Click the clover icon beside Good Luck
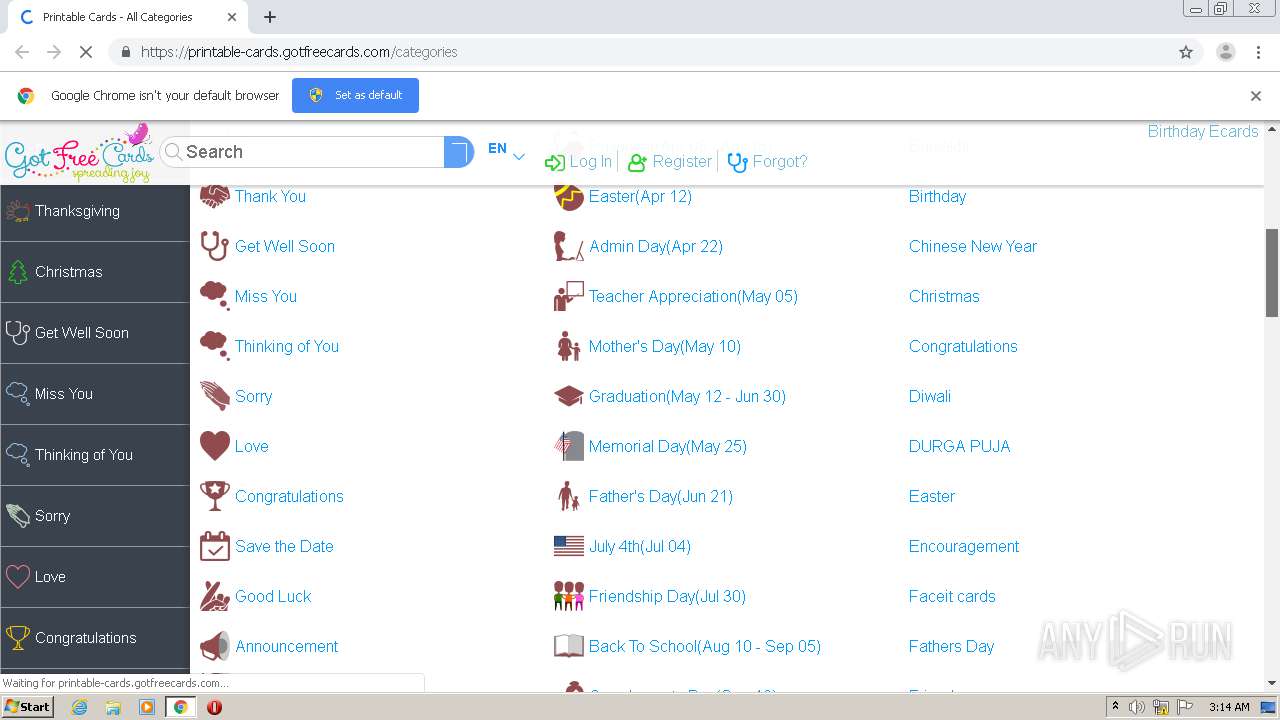This screenshot has width=1280, height=720. (214, 596)
